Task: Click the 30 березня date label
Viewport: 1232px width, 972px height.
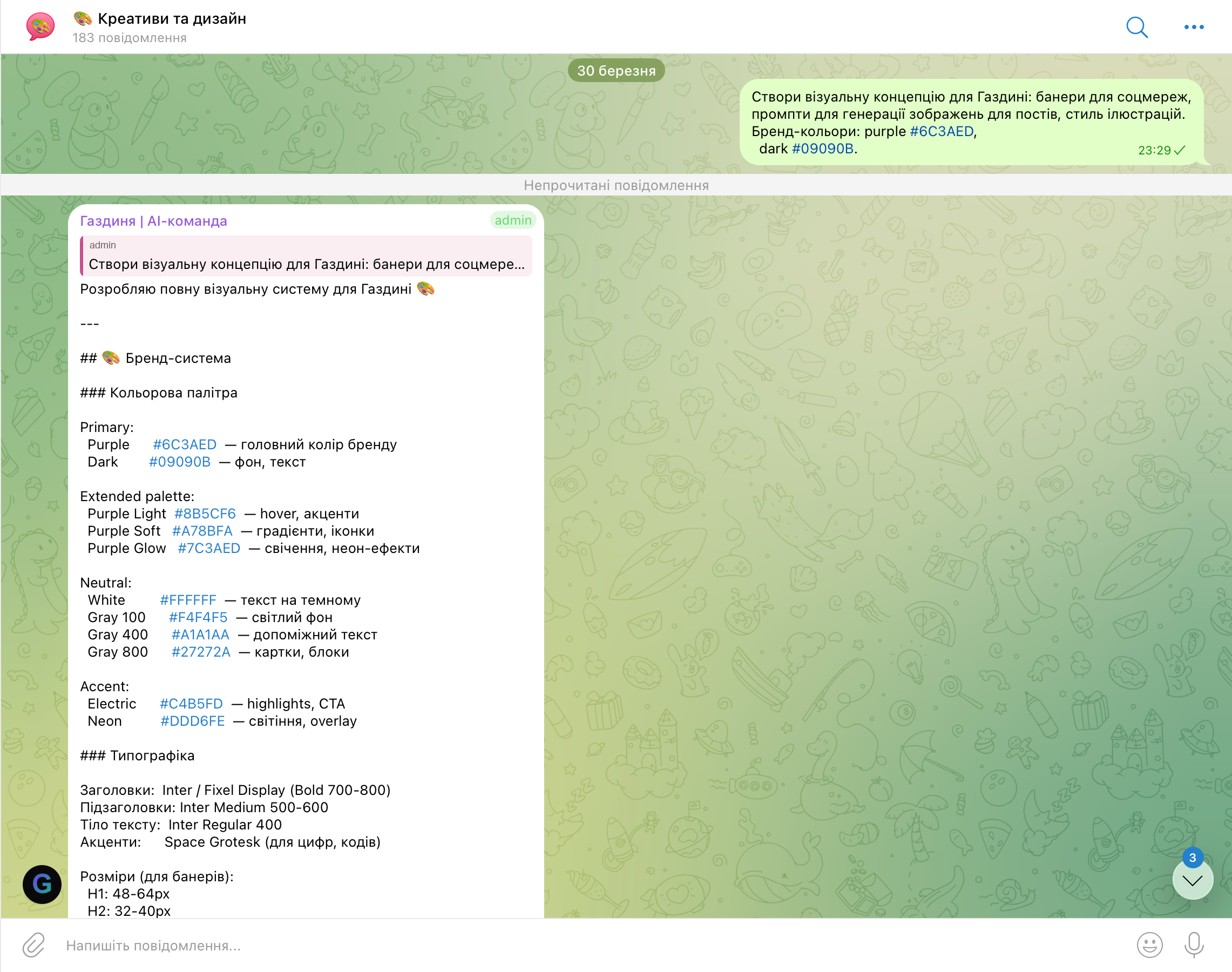Action: (615, 71)
